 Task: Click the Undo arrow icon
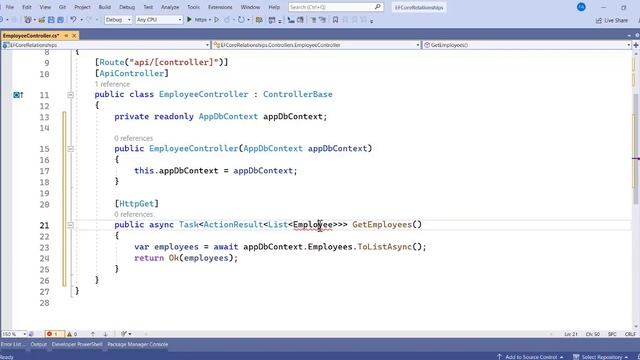pyautogui.click(x=73, y=20)
